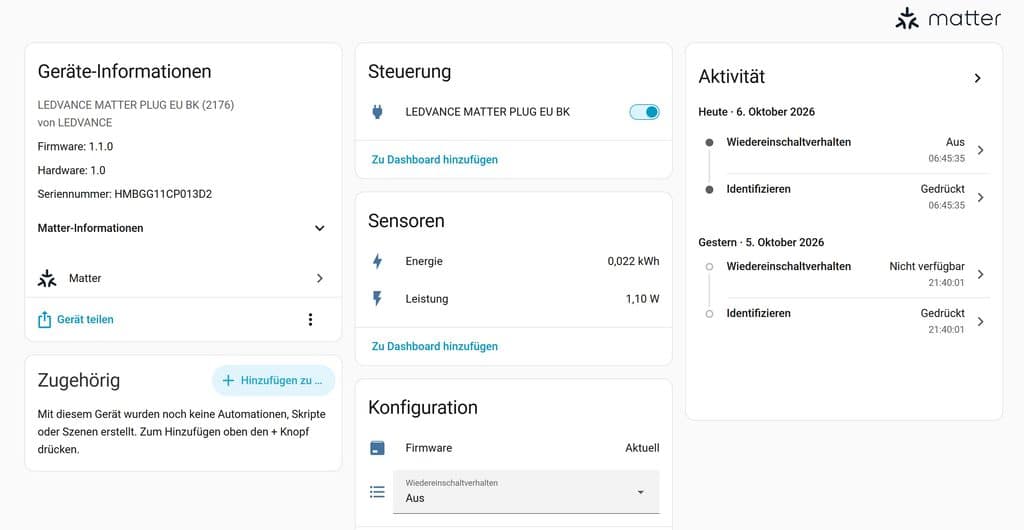Click the Geräte-Informationen heading
Screen dimensions: 1024x530
124,71
